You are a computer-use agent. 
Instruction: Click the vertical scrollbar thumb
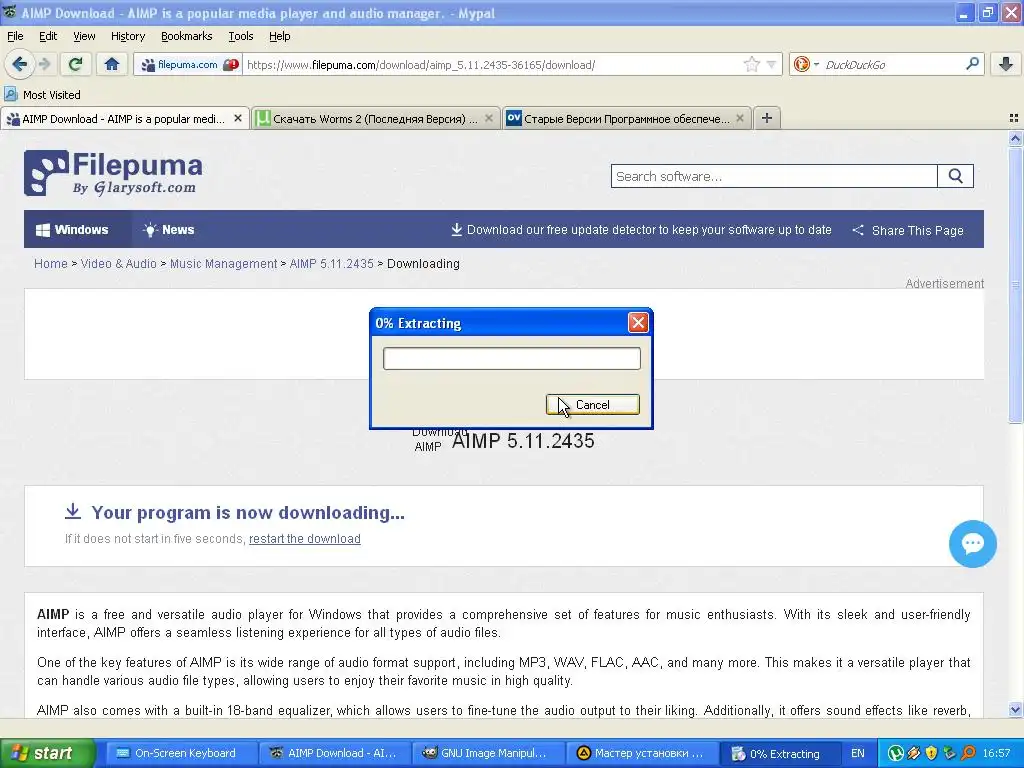pyautogui.click(x=1015, y=285)
